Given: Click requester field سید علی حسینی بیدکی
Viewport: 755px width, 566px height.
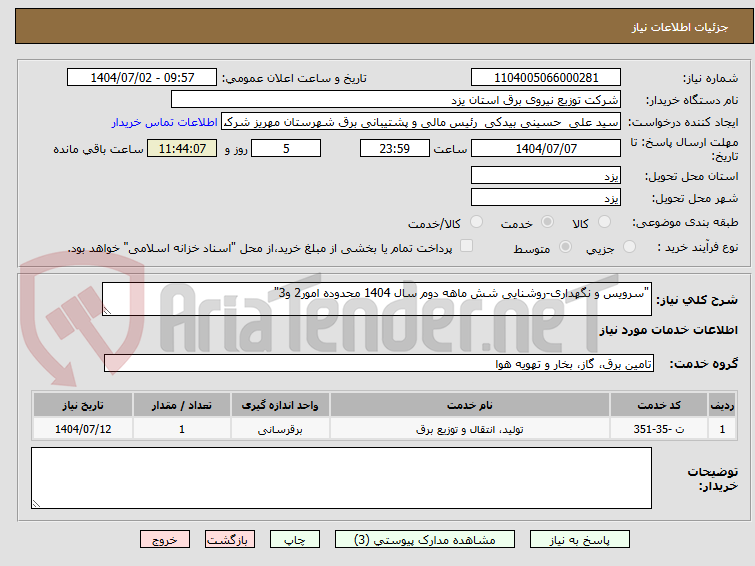Looking at the screenshot, I should point(421,122).
